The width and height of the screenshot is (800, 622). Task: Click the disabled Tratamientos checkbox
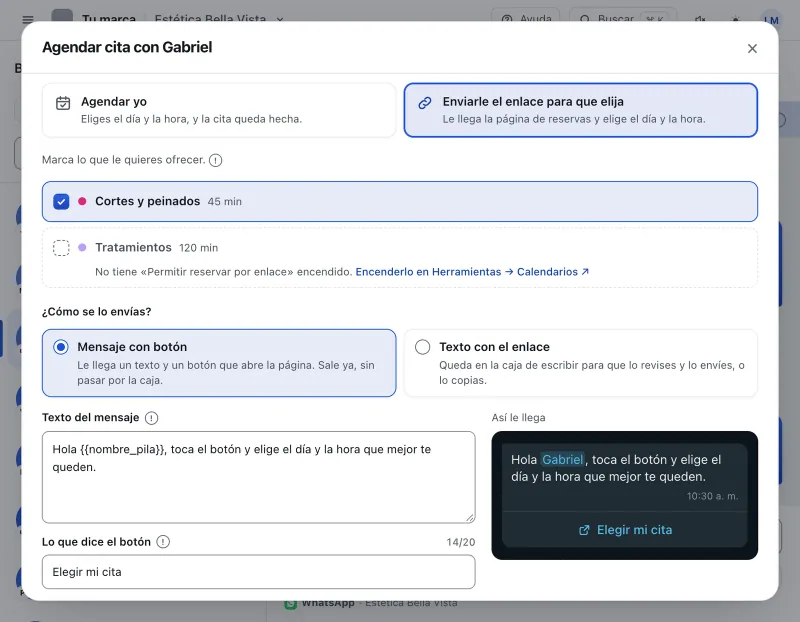click(x=61, y=247)
